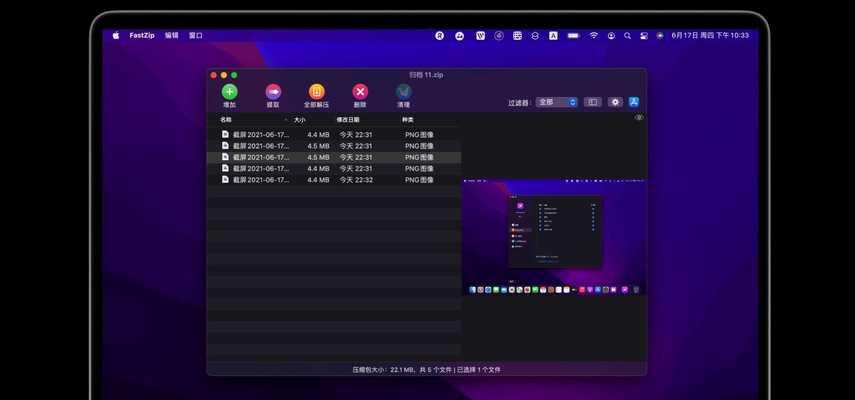855x400 pixels.
Task: Click the user account icon beside Wi-Fi
Action: [x=611, y=35]
